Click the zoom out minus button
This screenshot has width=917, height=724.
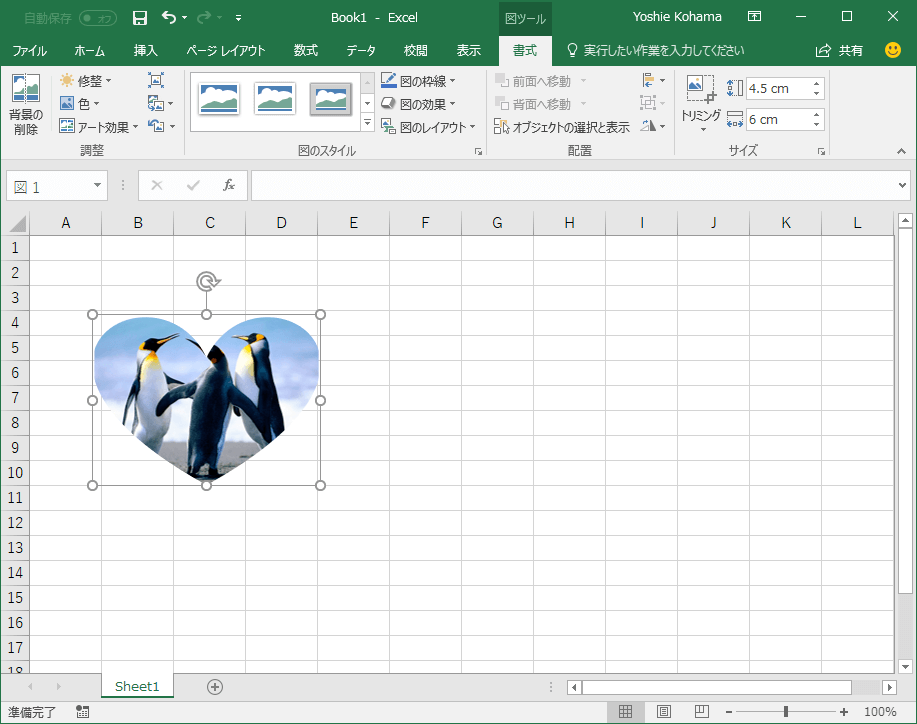729,712
